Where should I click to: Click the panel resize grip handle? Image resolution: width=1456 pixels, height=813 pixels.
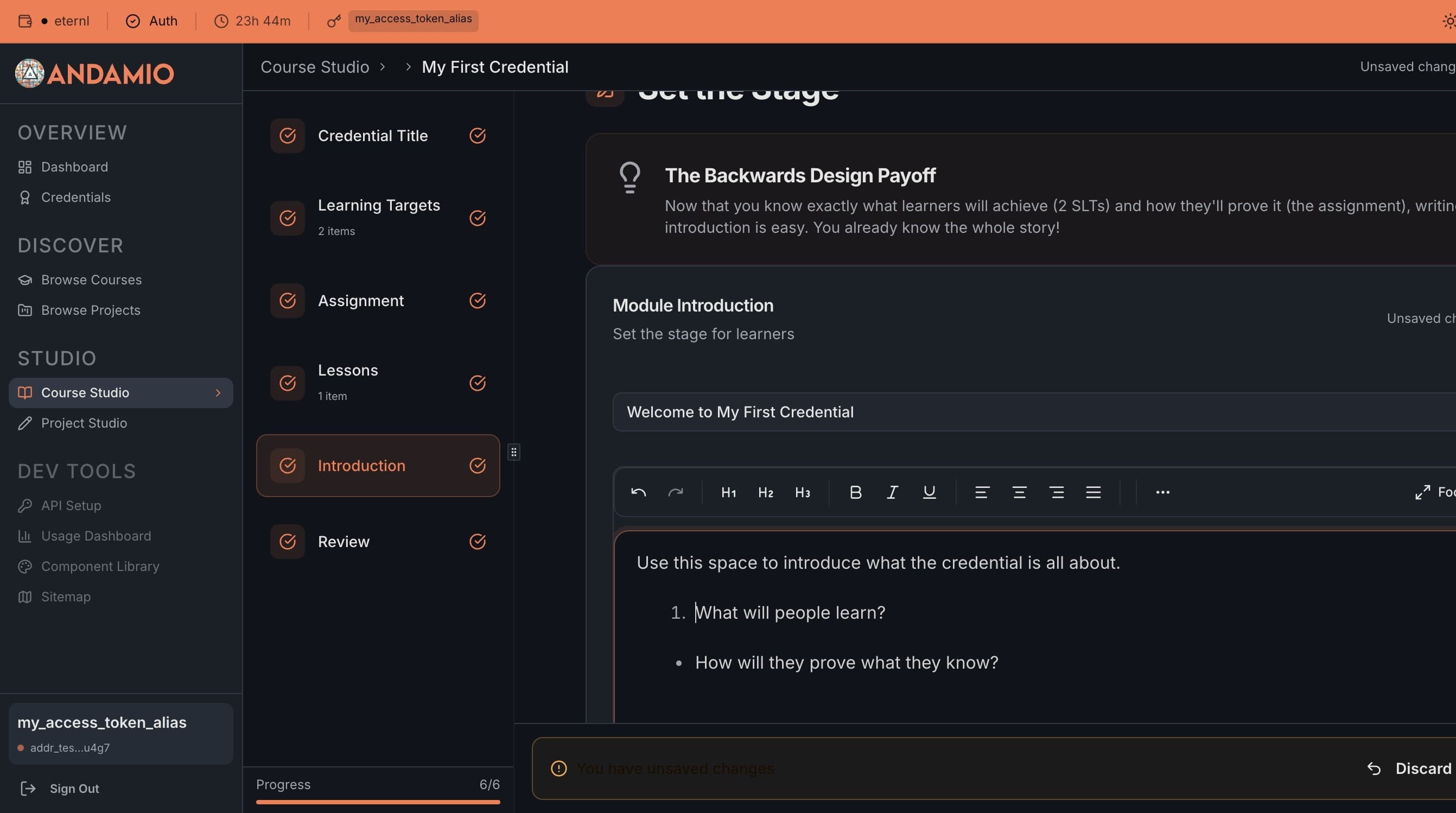[513, 452]
